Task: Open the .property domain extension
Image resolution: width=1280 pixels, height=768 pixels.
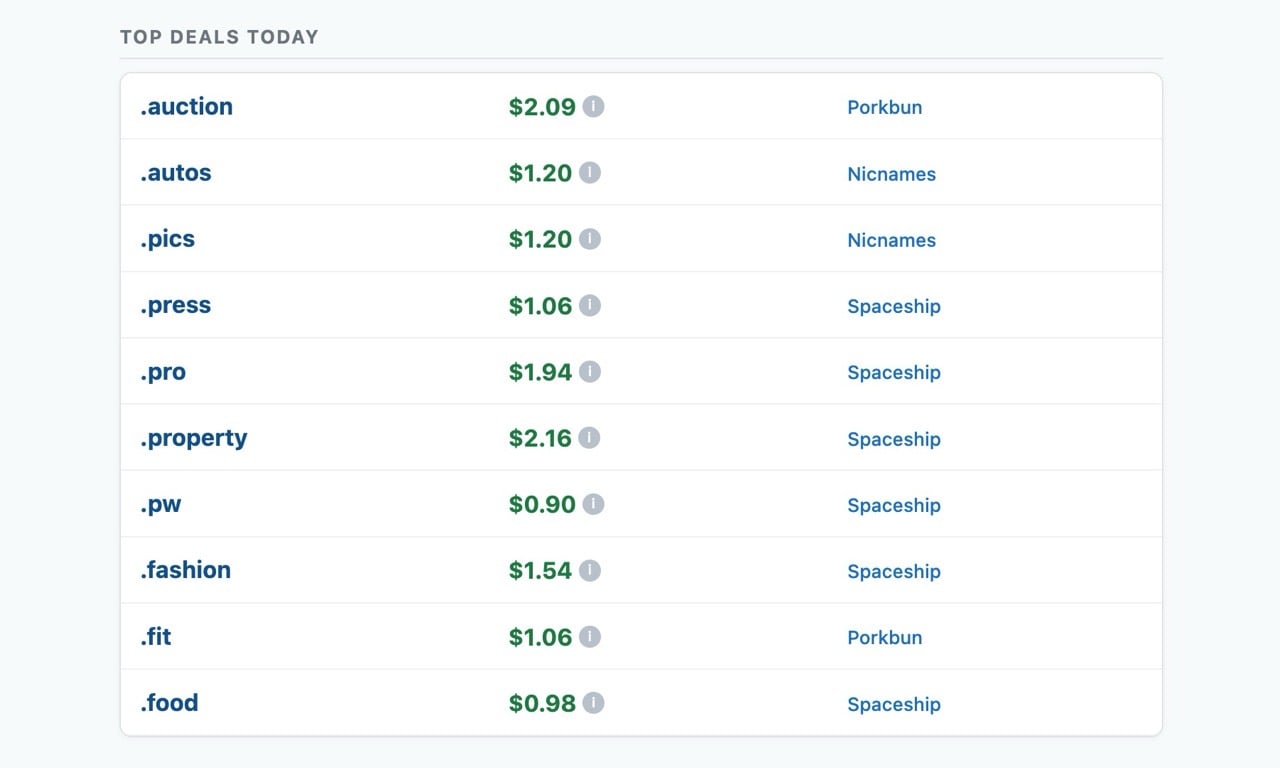Action: 194,438
